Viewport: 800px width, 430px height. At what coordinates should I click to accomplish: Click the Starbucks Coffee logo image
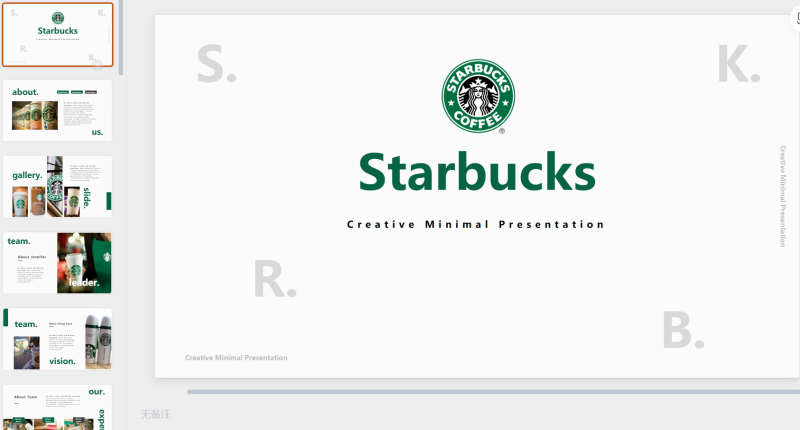[478, 96]
